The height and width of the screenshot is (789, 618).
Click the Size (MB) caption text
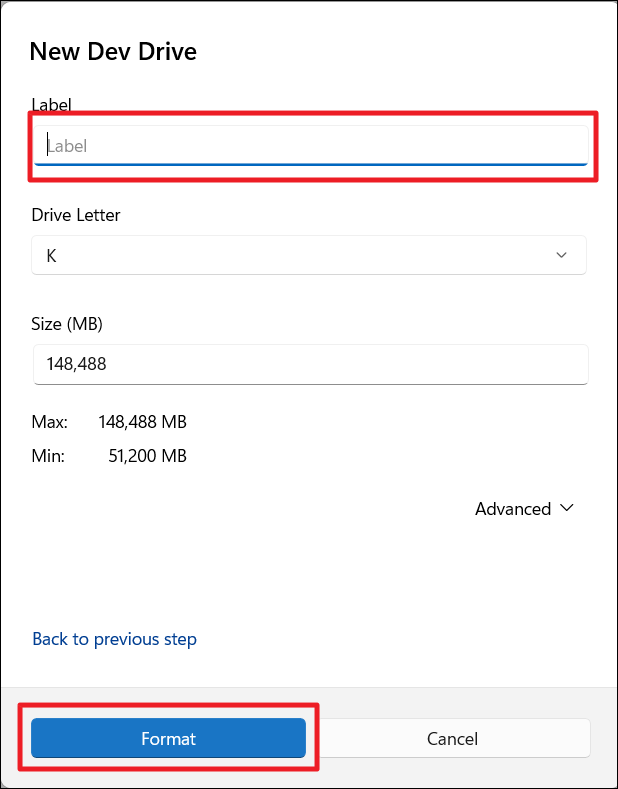[67, 324]
